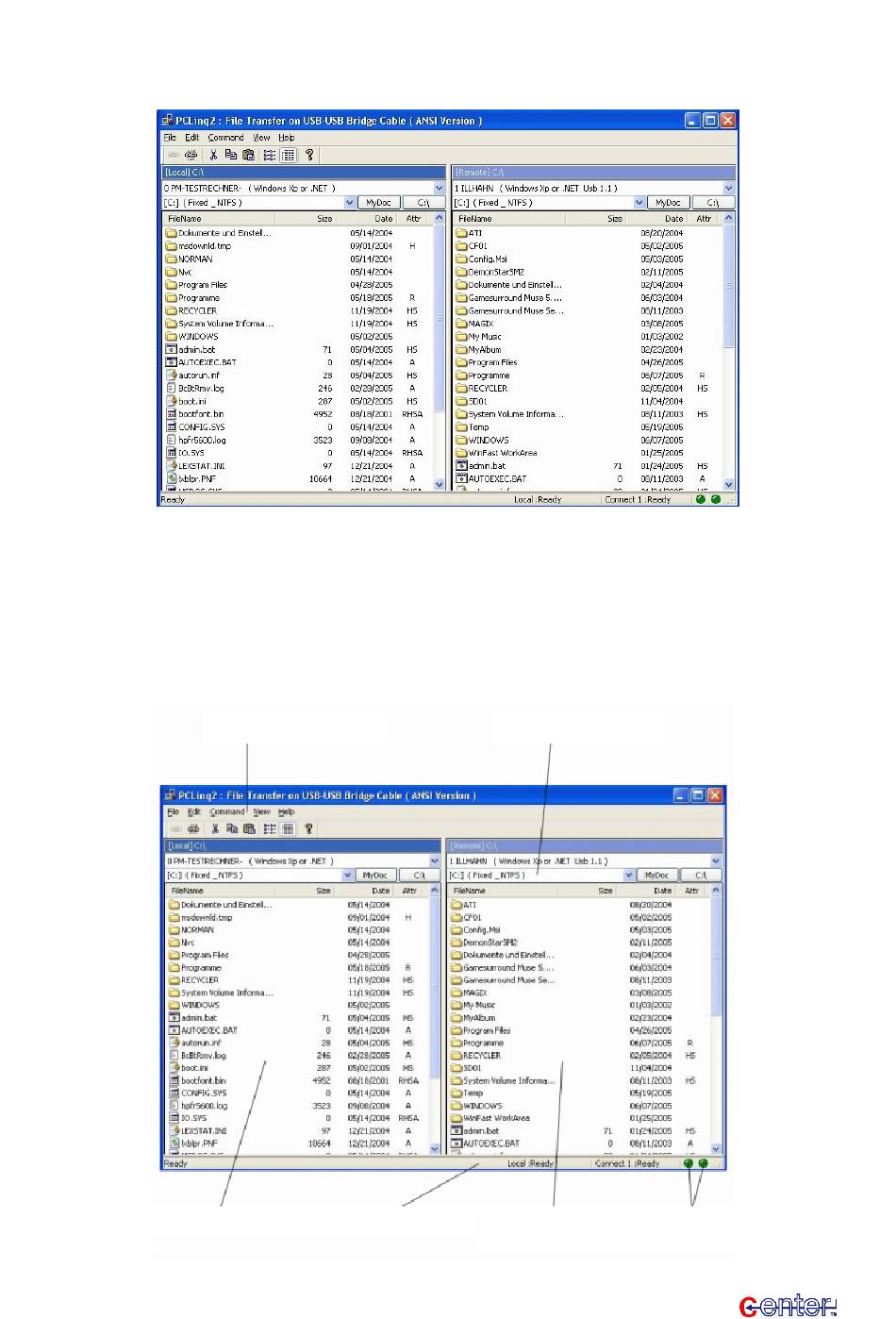
Task: Select the hpfr5600.log file icon in upper window
Action: (172, 440)
